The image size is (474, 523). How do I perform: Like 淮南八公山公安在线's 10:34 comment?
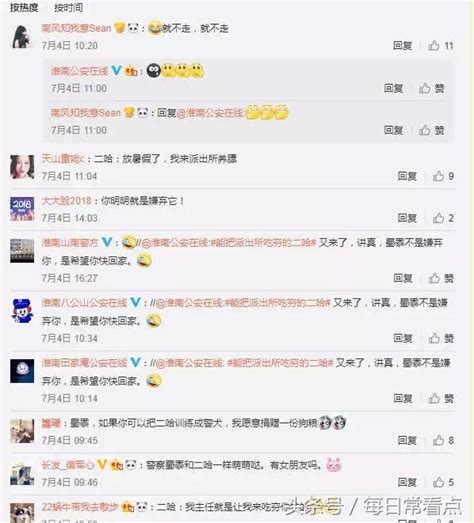pyautogui.click(x=441, y=338)
